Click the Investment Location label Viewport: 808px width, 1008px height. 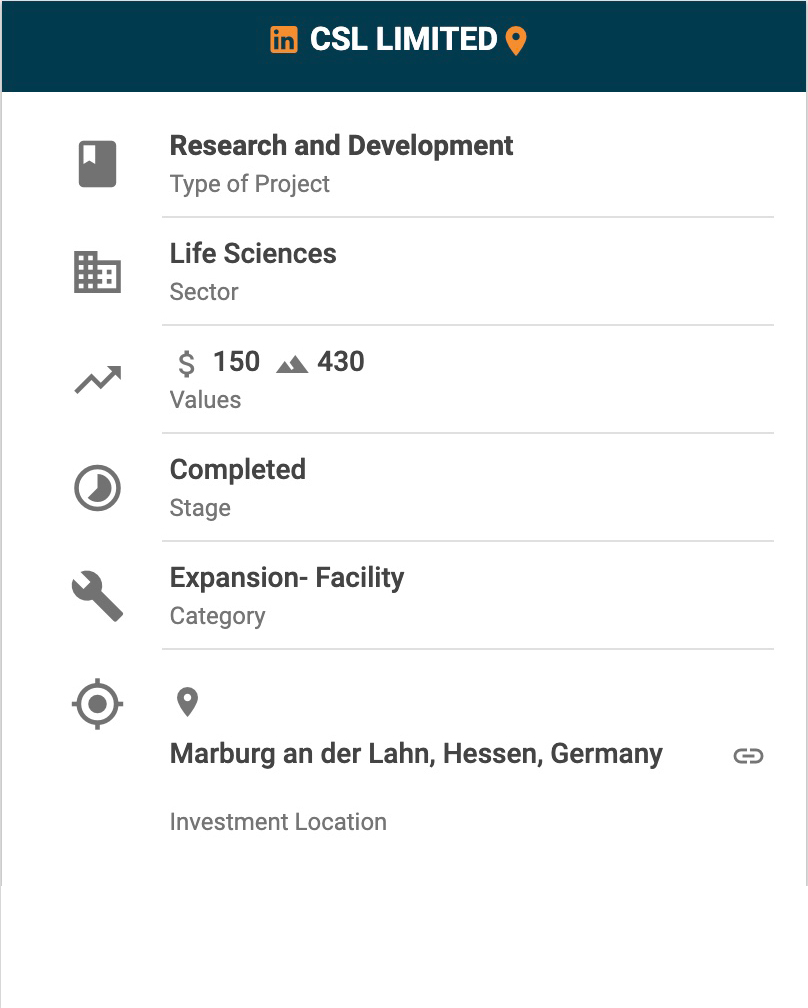point(278,822)
